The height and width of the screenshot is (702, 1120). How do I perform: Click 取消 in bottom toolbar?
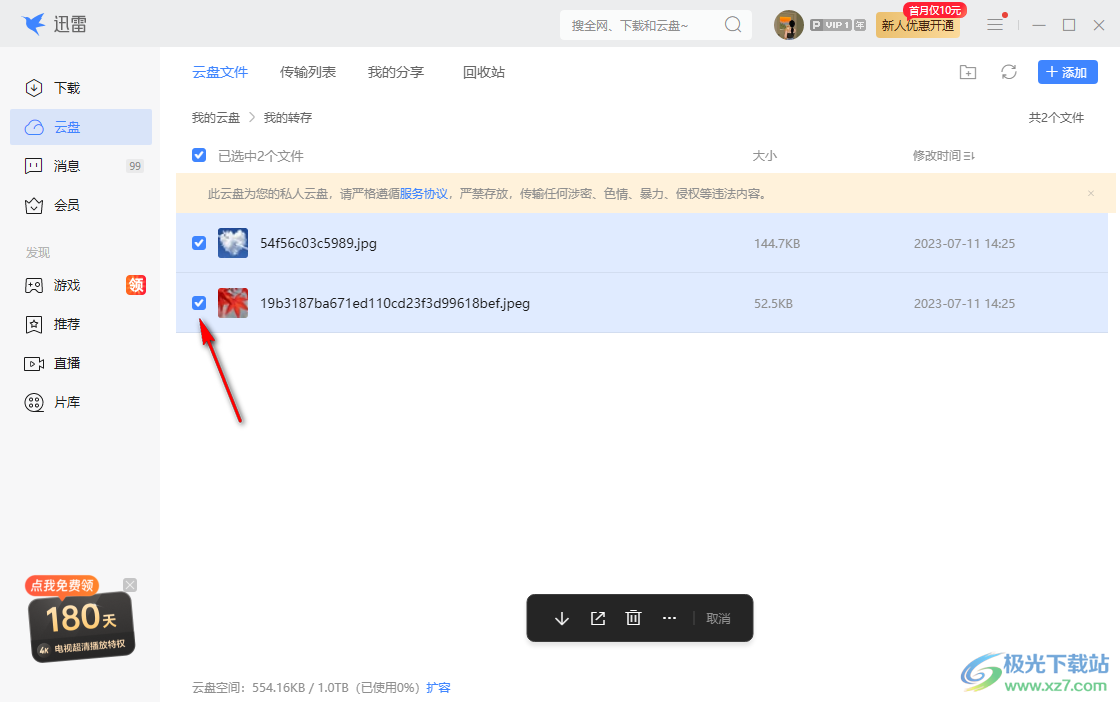pyautogui.click(x=718, y=618)
